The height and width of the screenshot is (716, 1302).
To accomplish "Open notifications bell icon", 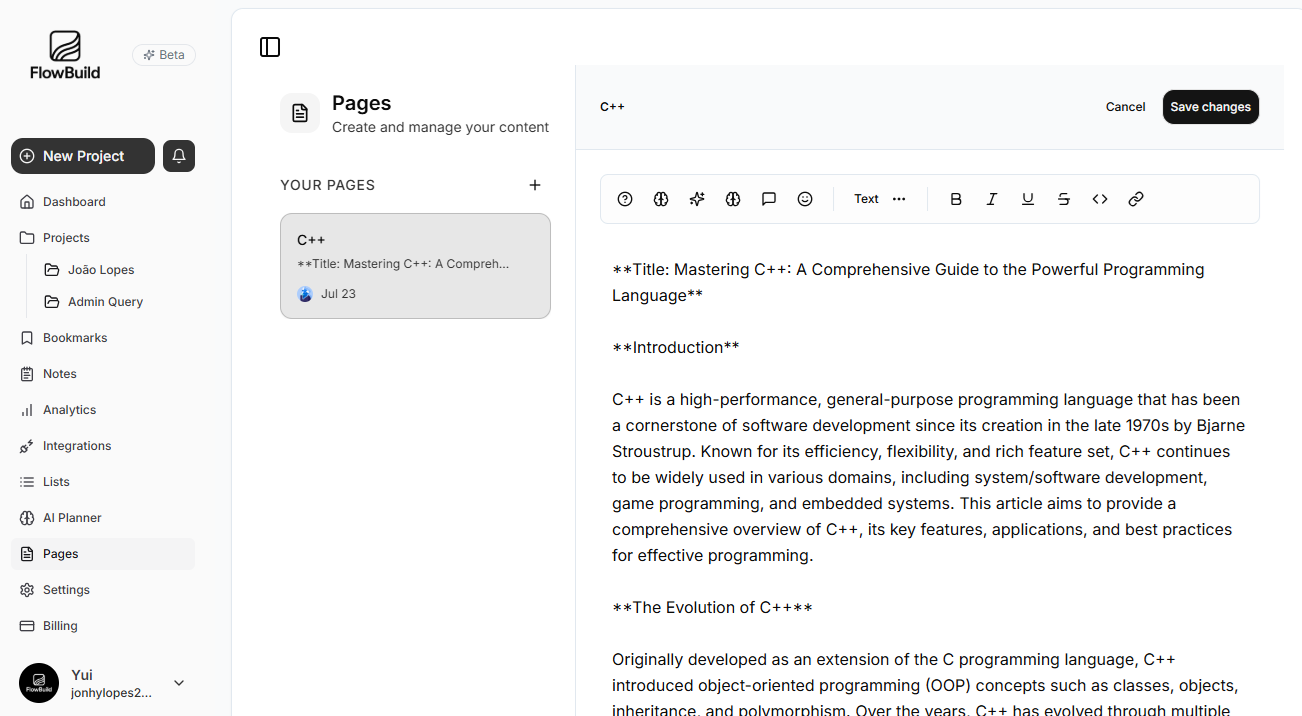I will pos(179,156).
